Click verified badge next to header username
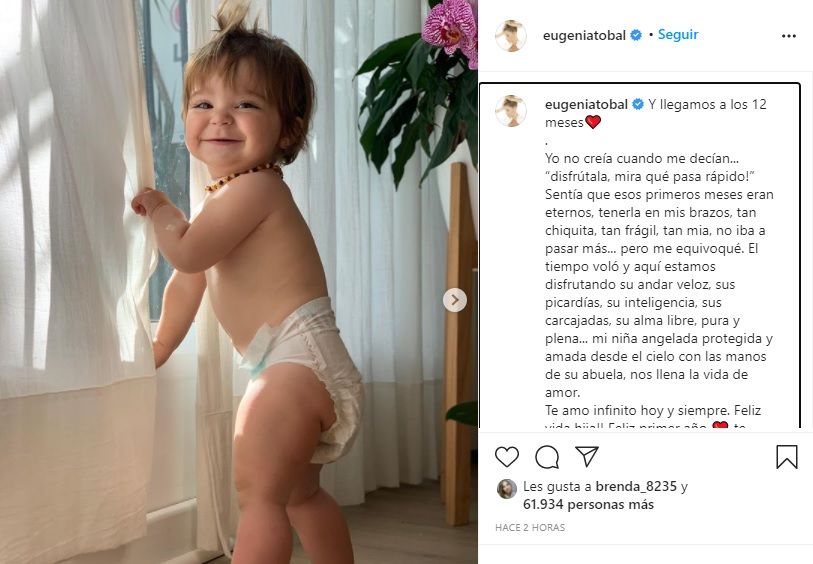813x564 pixels. click(x=636, y=35)
